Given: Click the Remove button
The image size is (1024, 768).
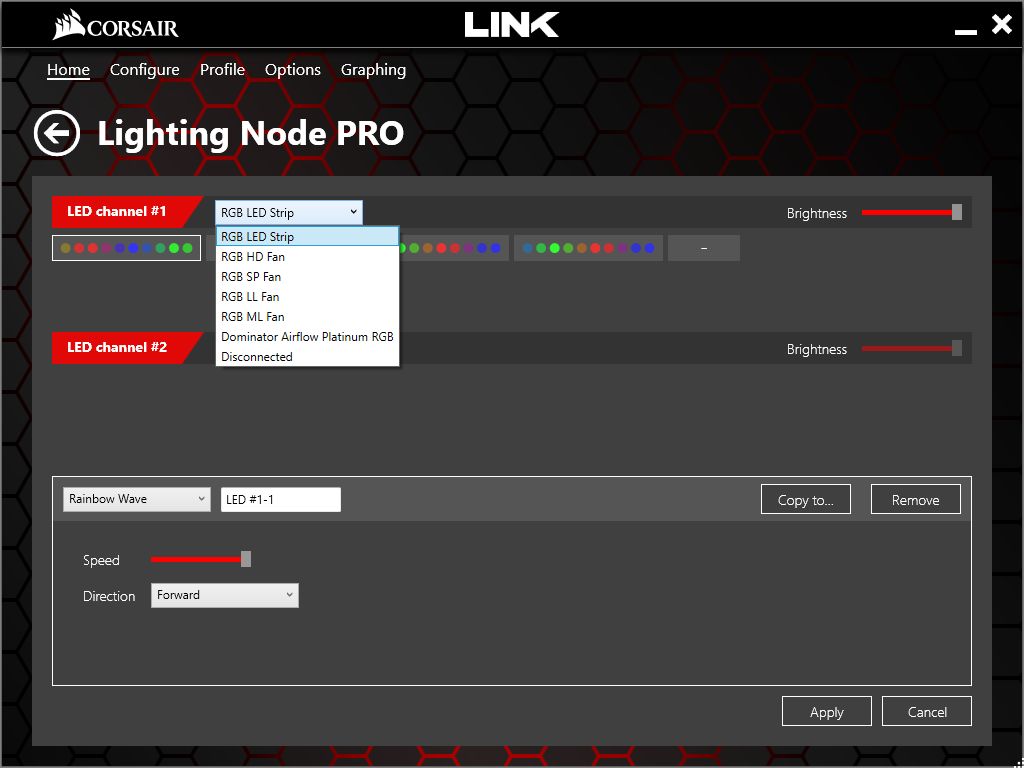Looking at the screenshot, I should click(916, 500).
